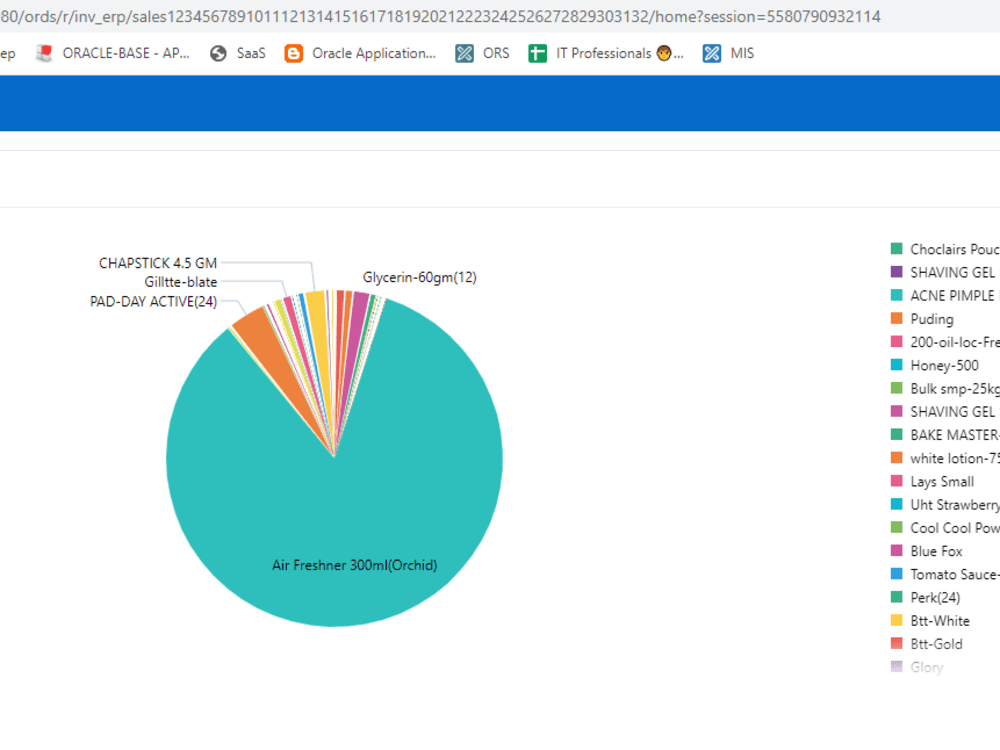Open the MIS bookmark
The height and width of the screenshot is (750, 1000).
728,54
